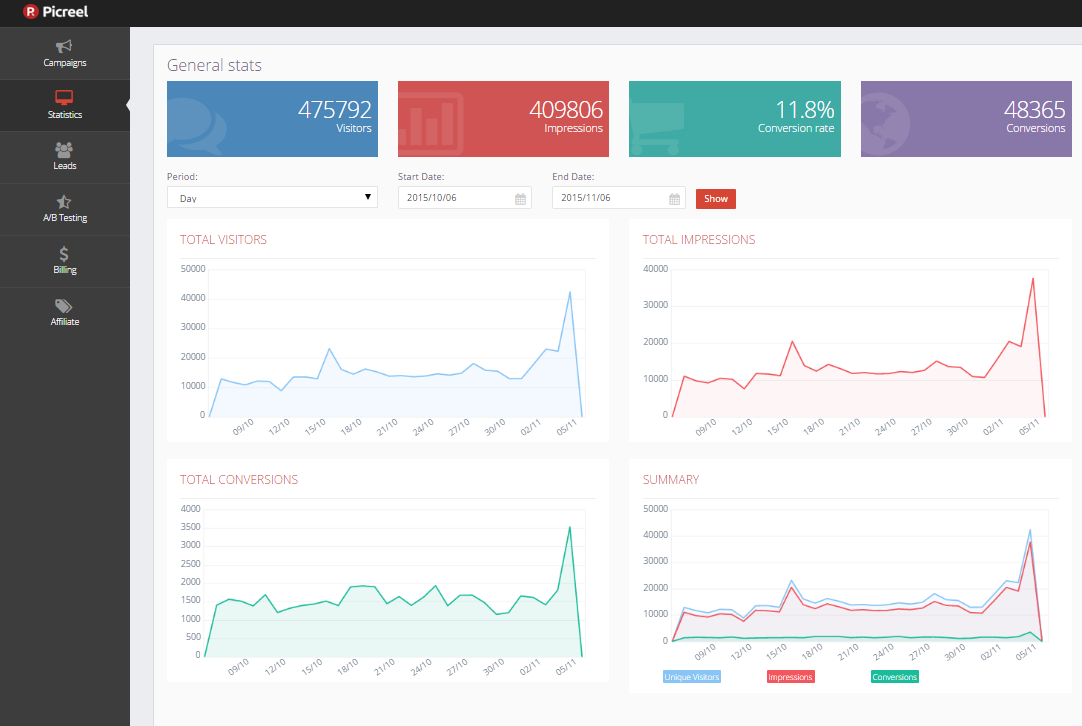Open Billing via the dollar icon

coord(63,254)
